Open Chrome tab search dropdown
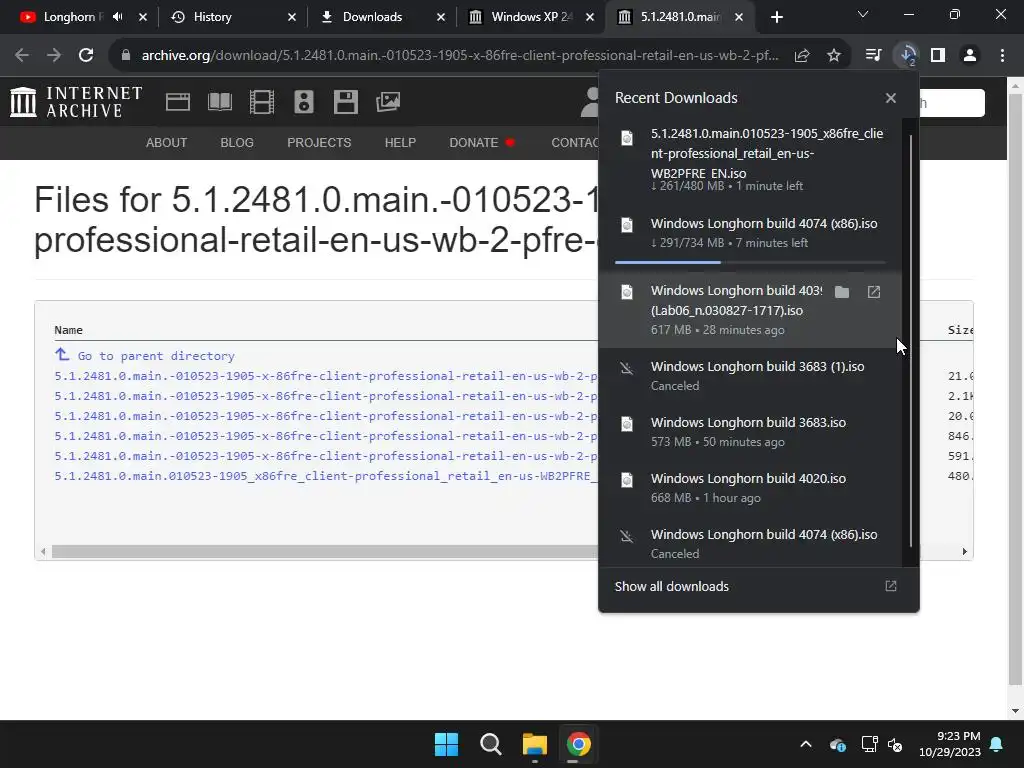The width and height of the screenshot is (1024, 768). 863,14
